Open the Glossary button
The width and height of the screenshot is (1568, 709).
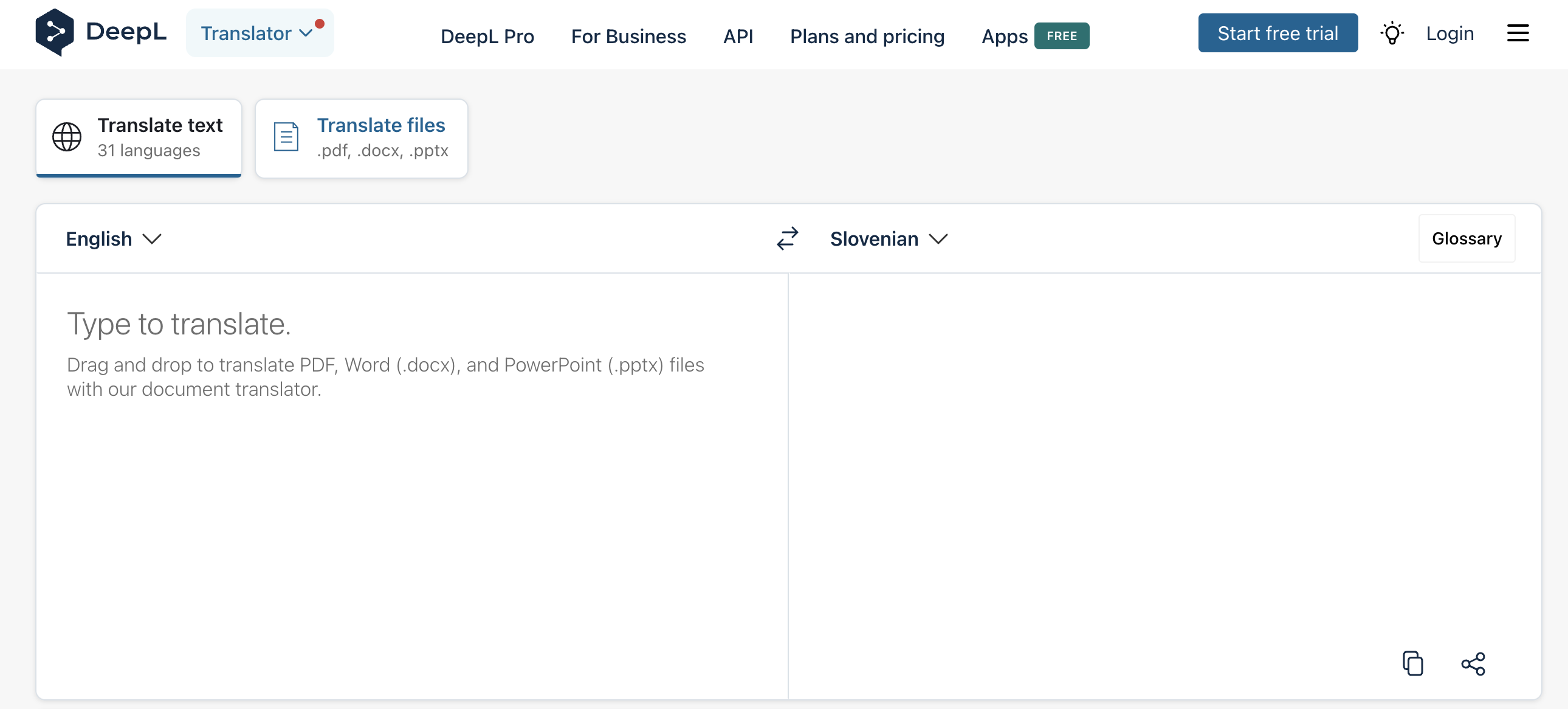pos(1467,238)
